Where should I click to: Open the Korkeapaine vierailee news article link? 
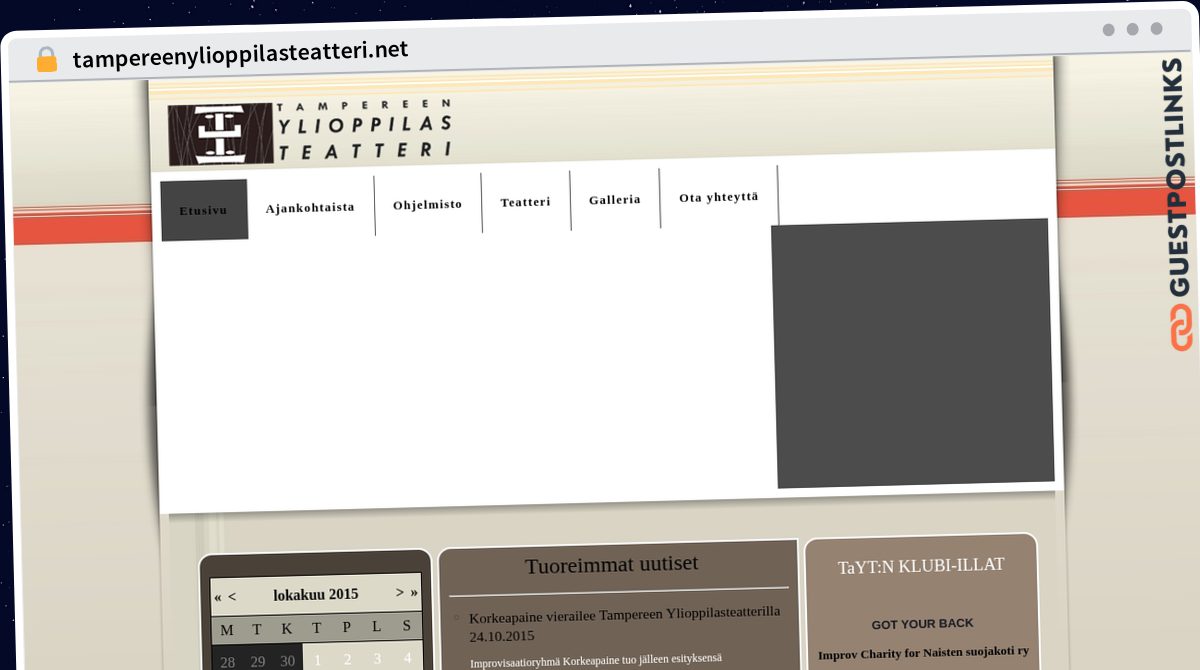point(624,623)
